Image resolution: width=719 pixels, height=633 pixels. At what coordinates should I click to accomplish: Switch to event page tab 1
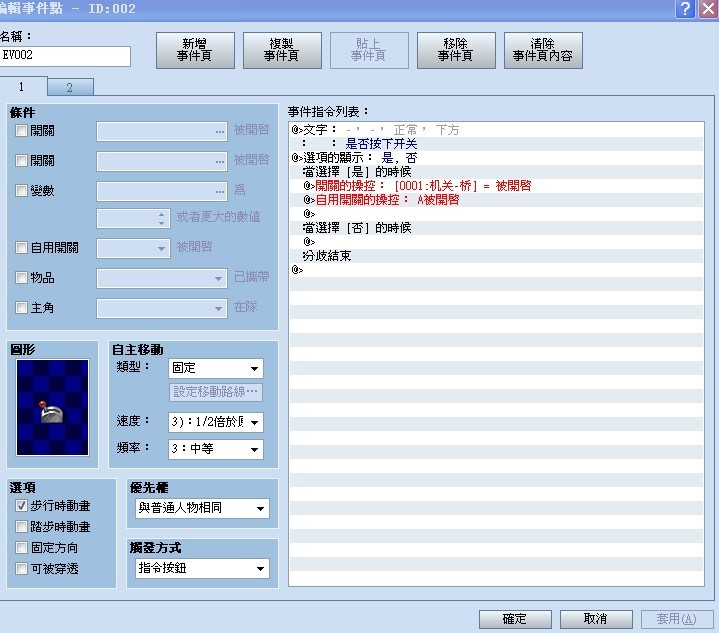click(22, 86)
